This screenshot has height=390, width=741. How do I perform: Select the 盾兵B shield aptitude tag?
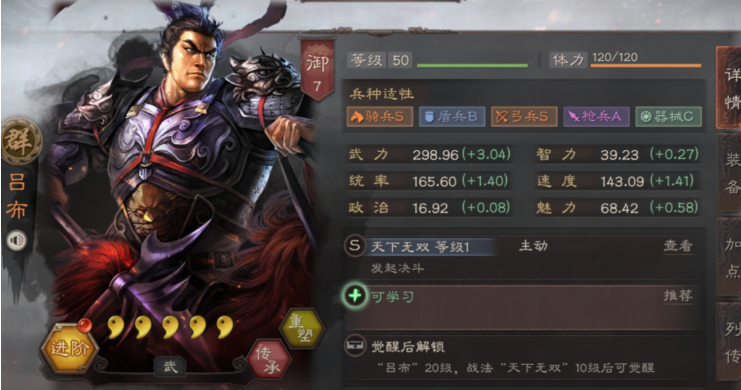tap(452, 116)
